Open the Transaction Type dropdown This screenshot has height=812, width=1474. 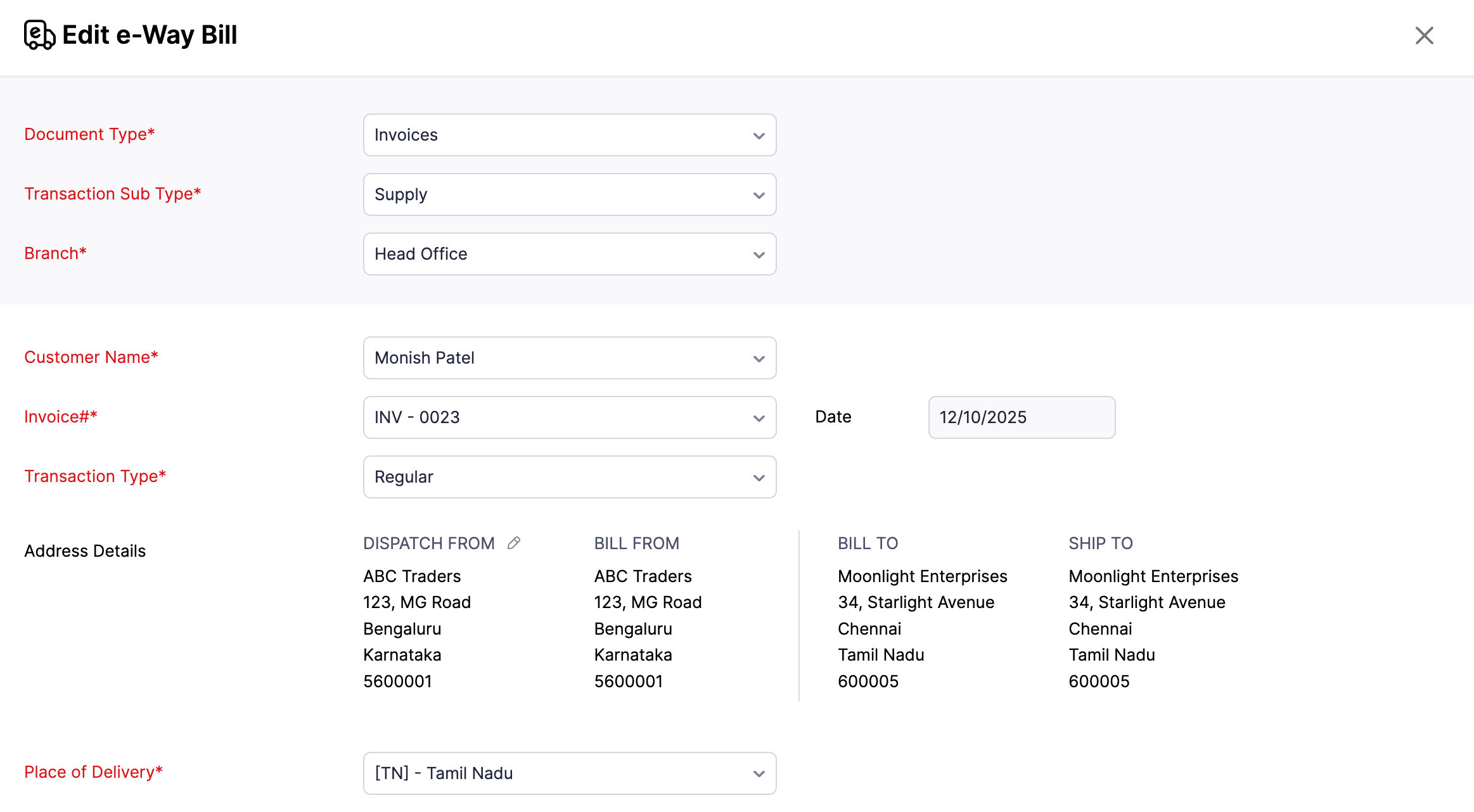pyautogui.click(x=569, y=477)
